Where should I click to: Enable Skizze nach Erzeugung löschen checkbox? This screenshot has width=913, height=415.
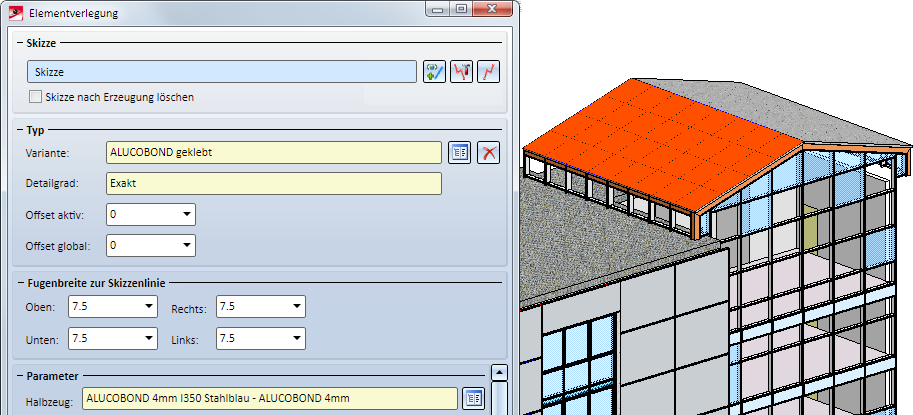point(35,97)
